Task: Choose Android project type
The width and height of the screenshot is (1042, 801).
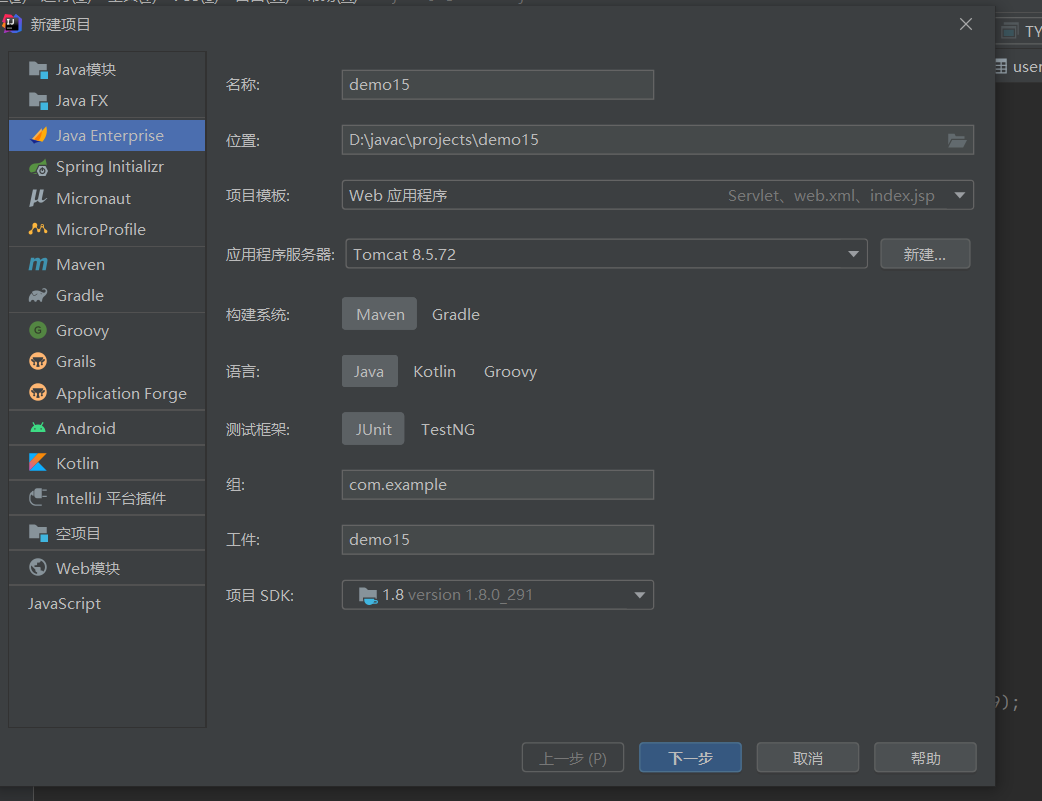Action: tap(107, 428)
